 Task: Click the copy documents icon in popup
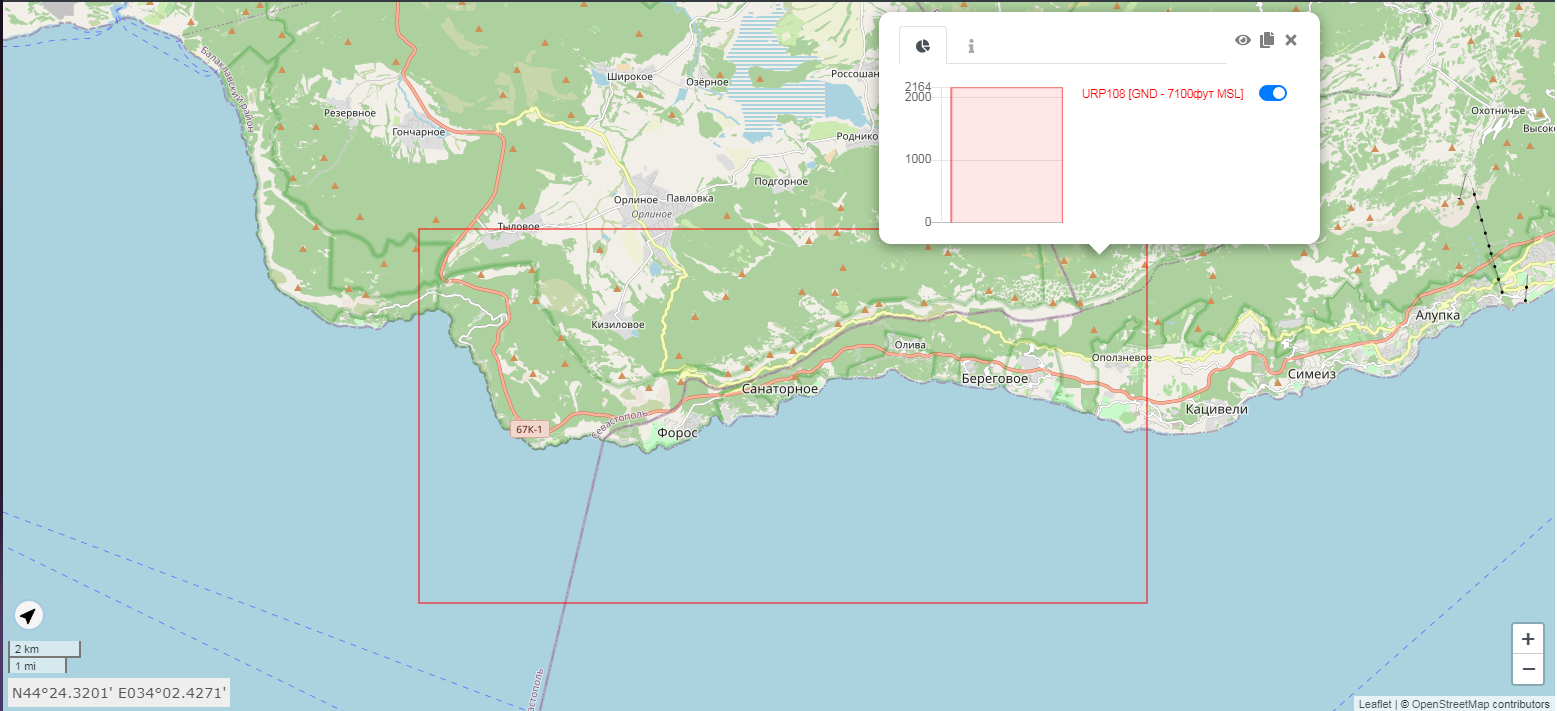click(x=1267, y=40)
